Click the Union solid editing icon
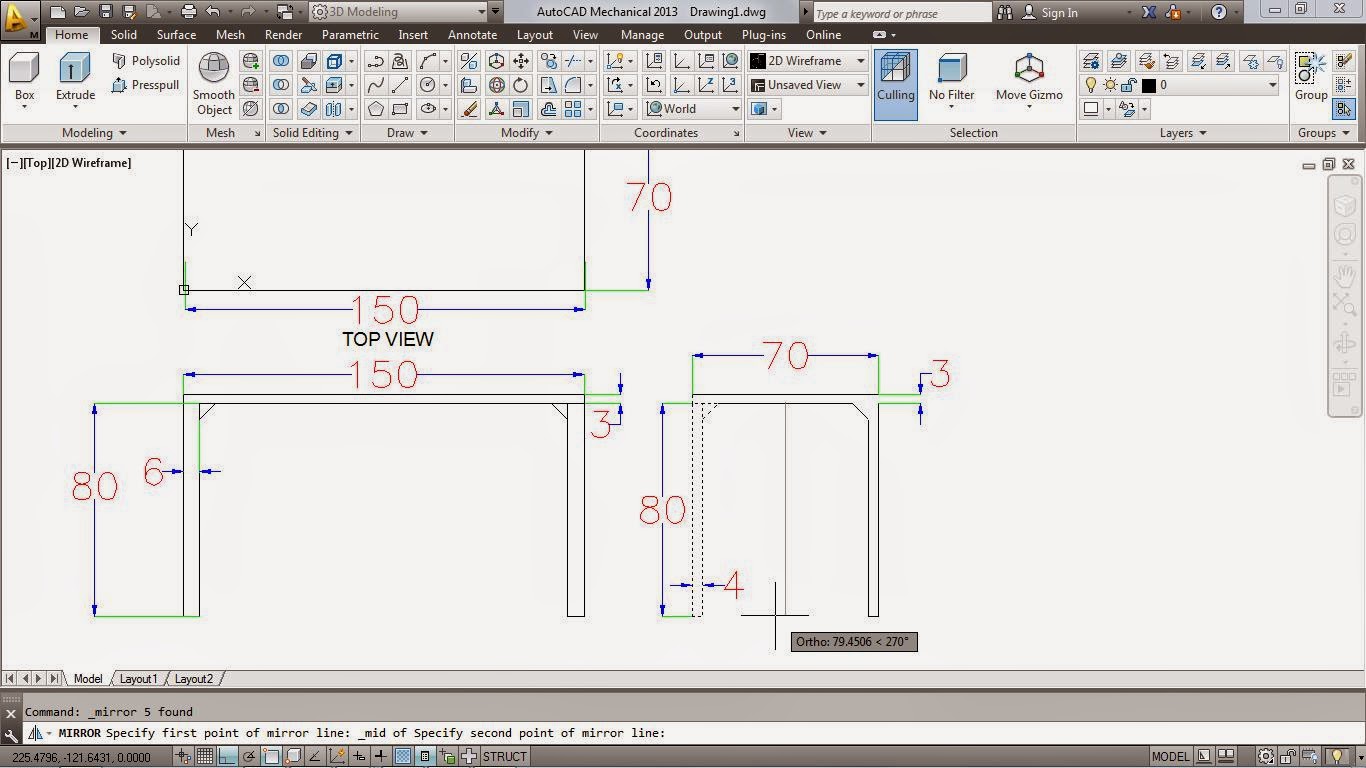 tap(281, 60)
